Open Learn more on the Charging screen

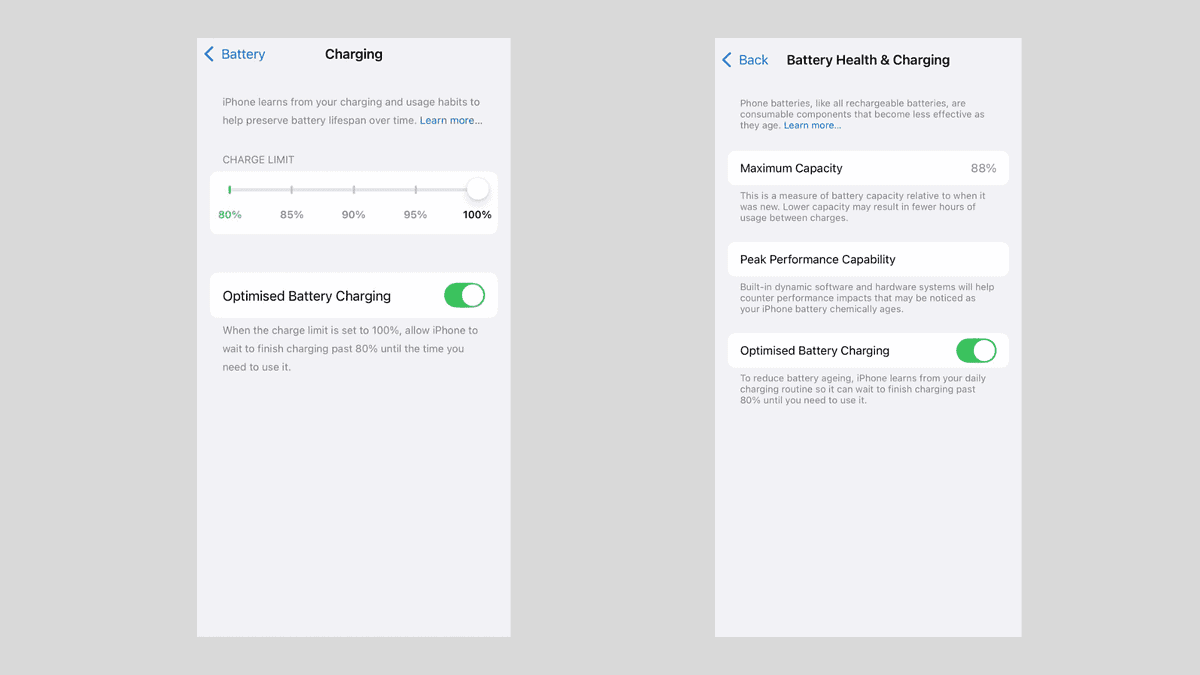[x=450, y=119]
